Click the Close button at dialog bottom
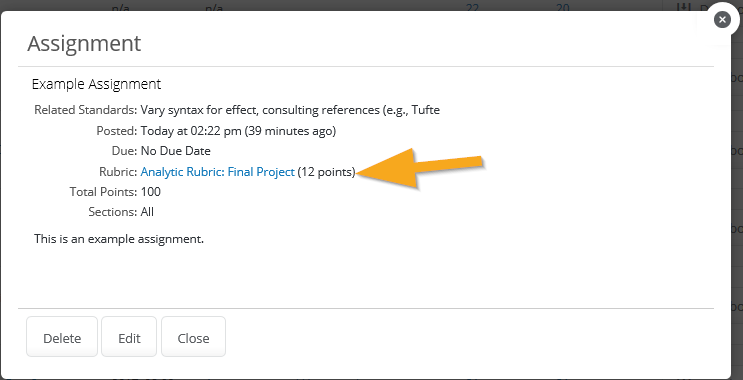743x380 pixels. tap(193, 337)
